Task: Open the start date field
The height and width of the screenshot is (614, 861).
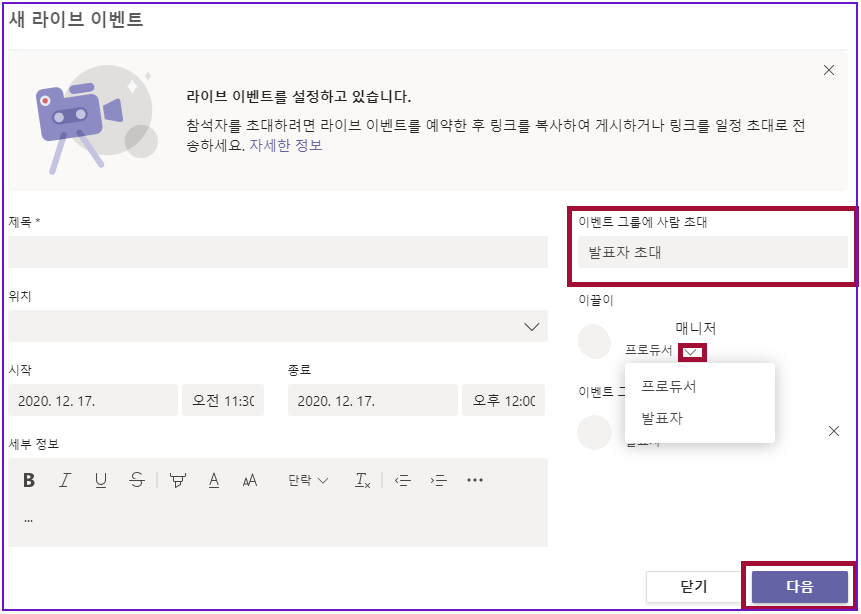Action: pyautogui.click(x=93, y=400)
